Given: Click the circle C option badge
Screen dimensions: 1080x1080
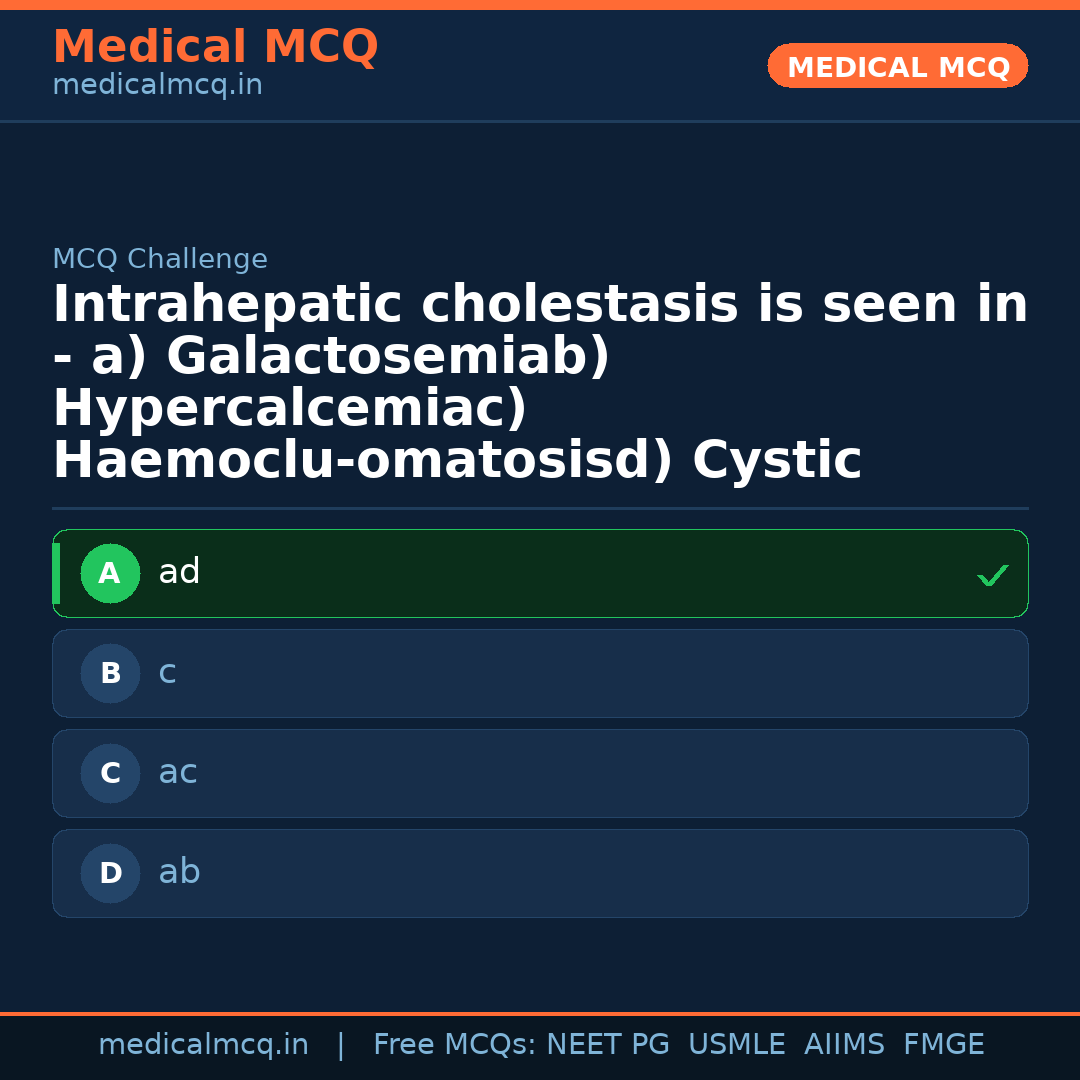Looking at the screenshot, I should click(110, 774).
